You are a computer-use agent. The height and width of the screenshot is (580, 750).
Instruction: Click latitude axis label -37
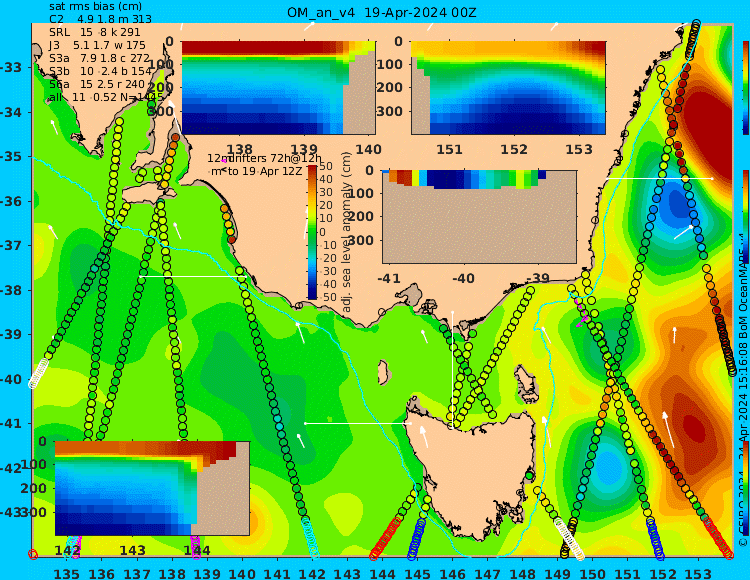[11, 246]
